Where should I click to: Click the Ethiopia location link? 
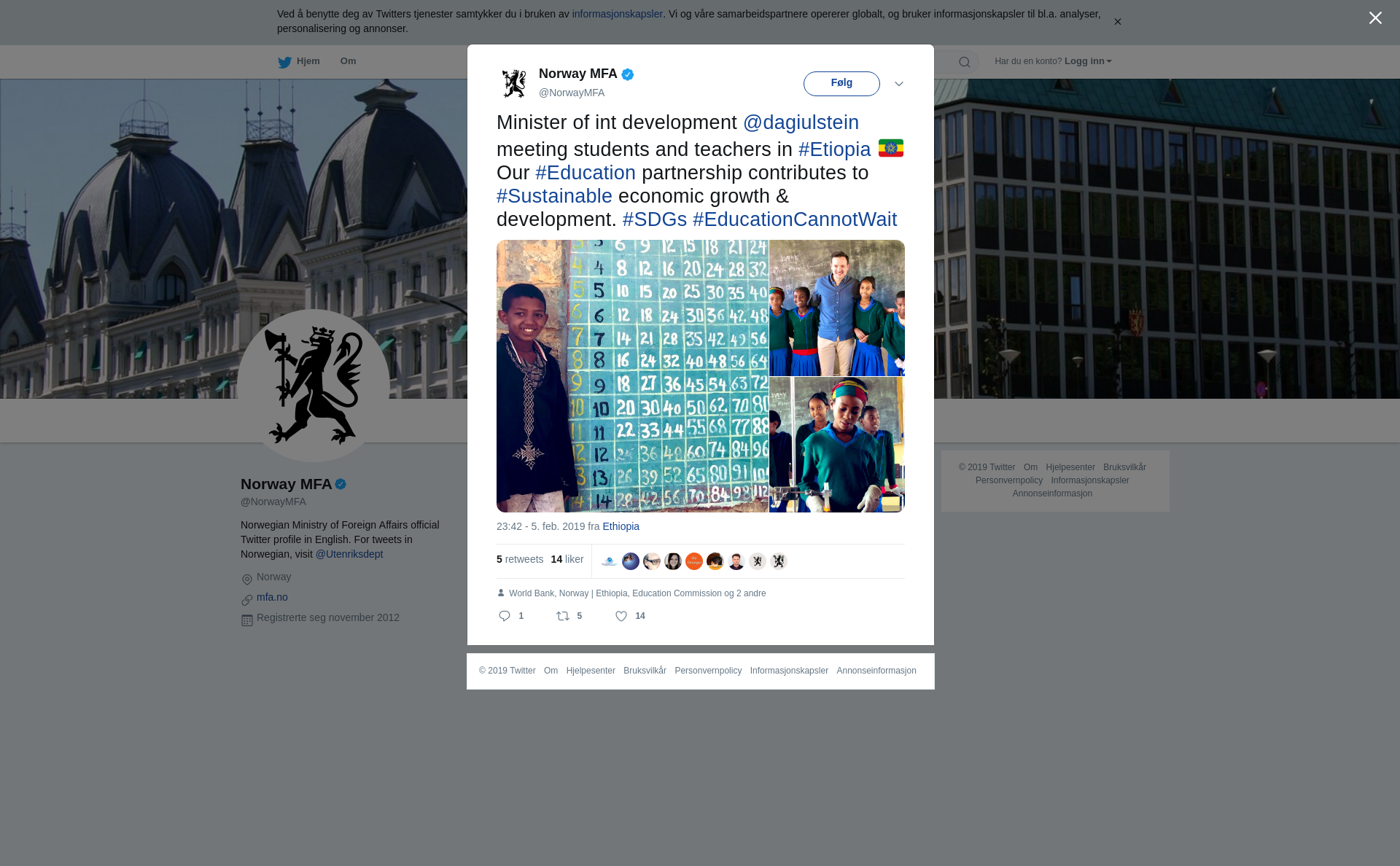[621, 526]
